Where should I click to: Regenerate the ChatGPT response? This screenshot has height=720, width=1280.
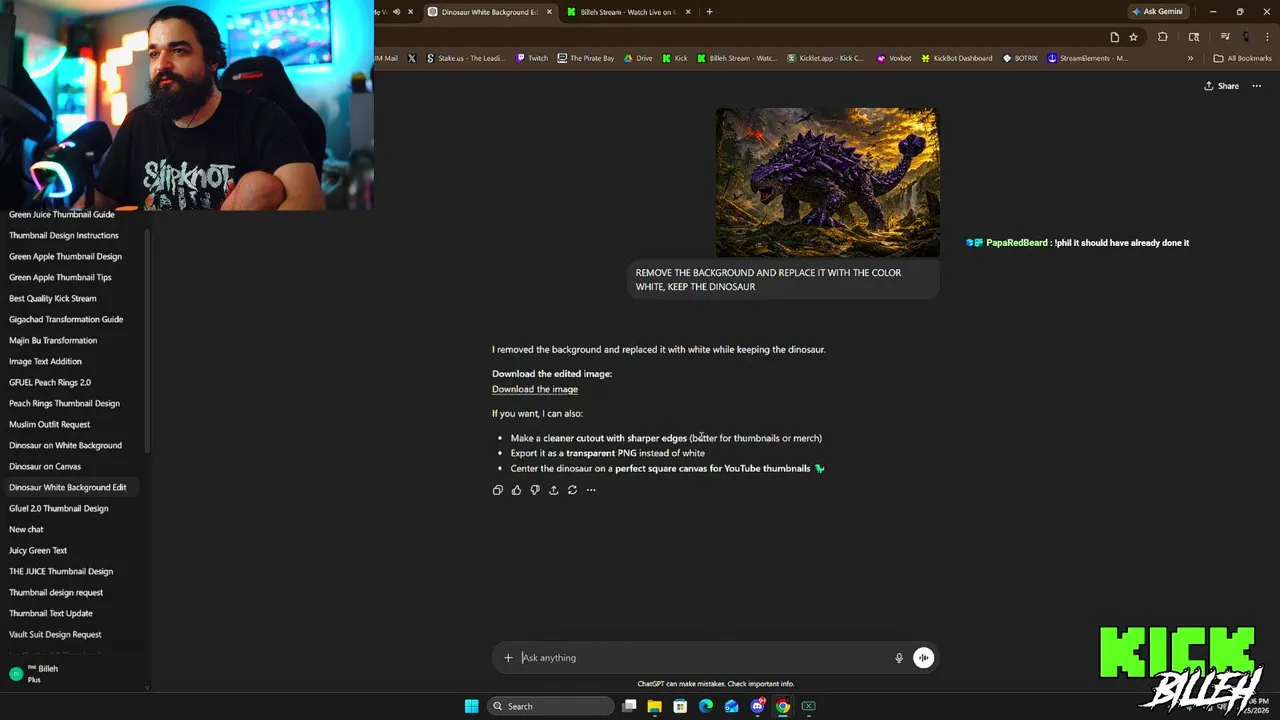tap(572, 490)
